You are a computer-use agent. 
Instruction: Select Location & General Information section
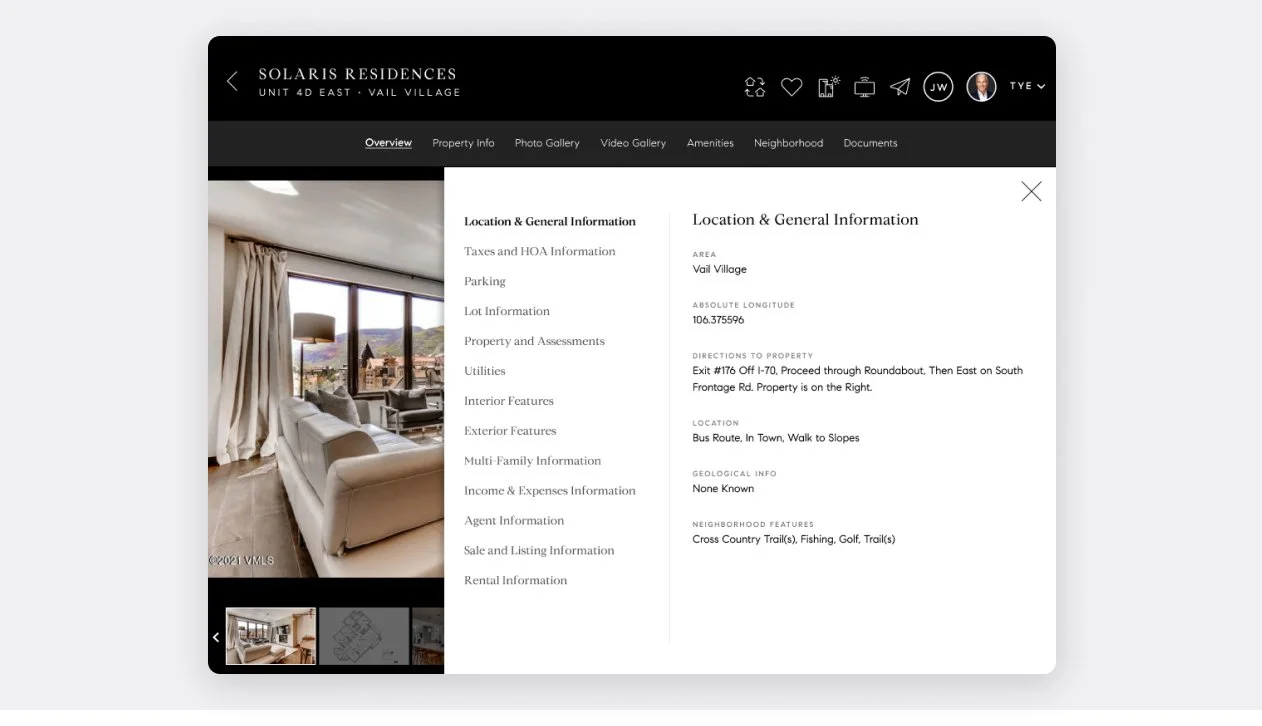pyautogui.click(x=550, y=222)
